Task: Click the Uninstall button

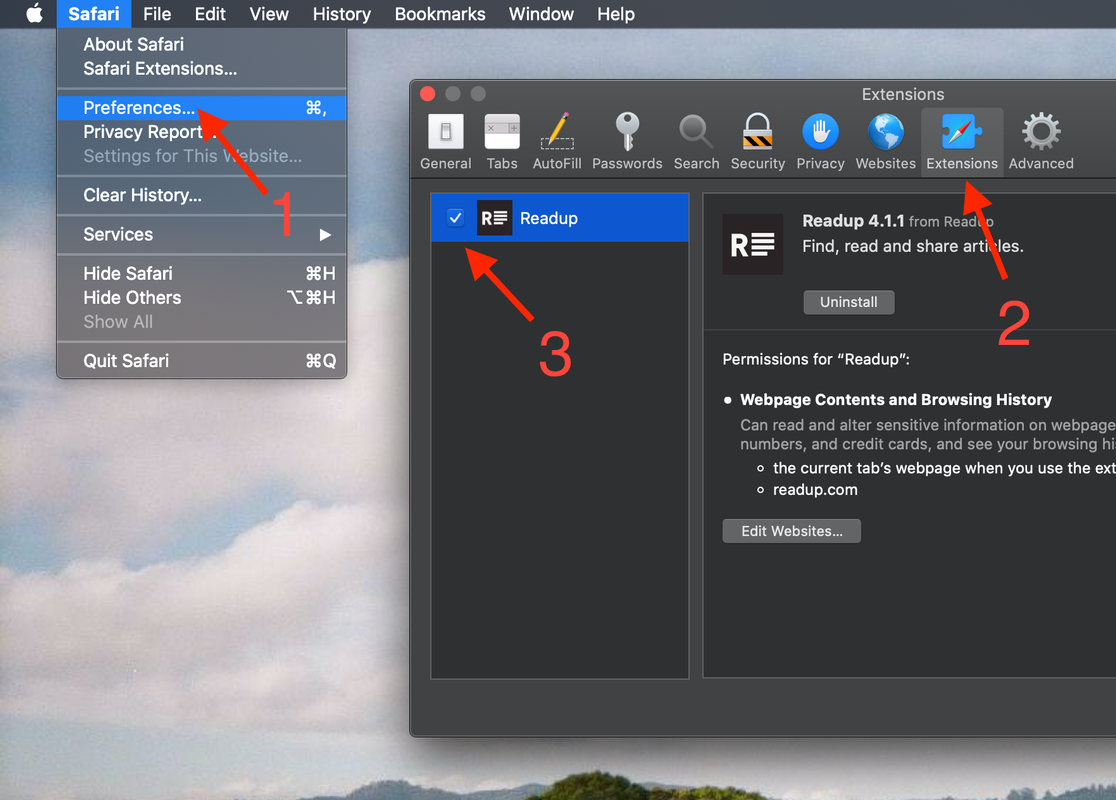Action: [x=848, y=302]
